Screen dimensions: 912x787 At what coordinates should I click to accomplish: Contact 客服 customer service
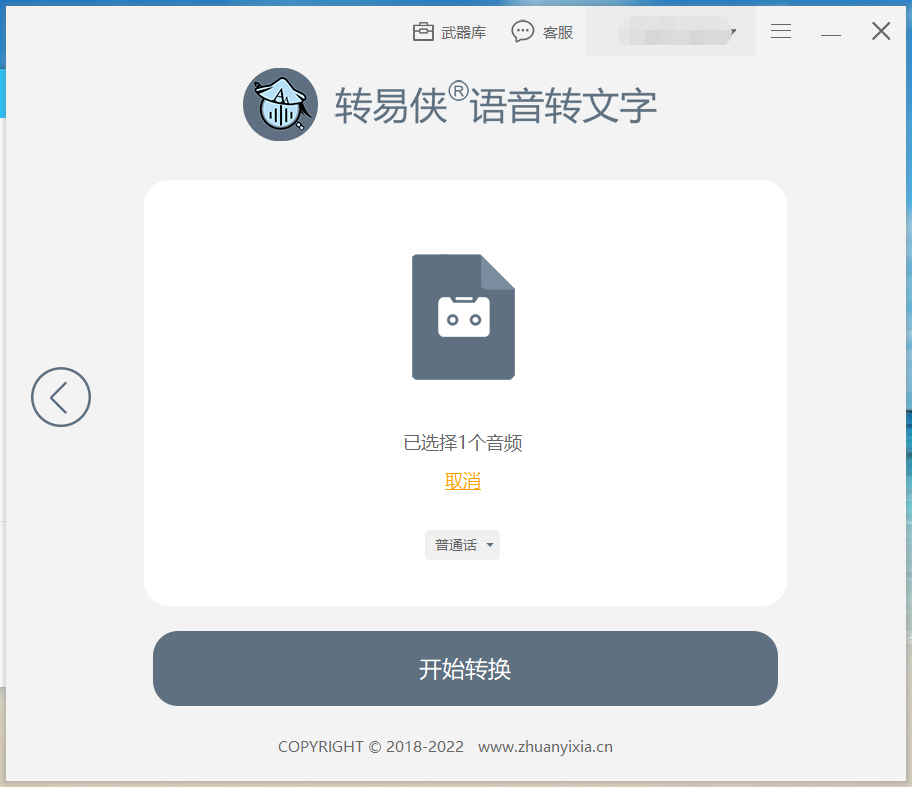click(x=542, y=32)
